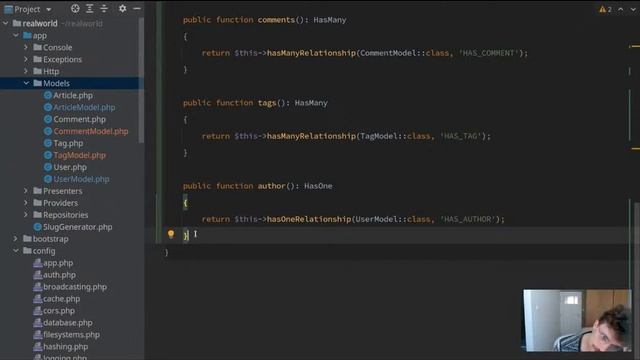Open cors.php config file
Image resolution: width=640 pixels, height=360 pixels.
59,311
